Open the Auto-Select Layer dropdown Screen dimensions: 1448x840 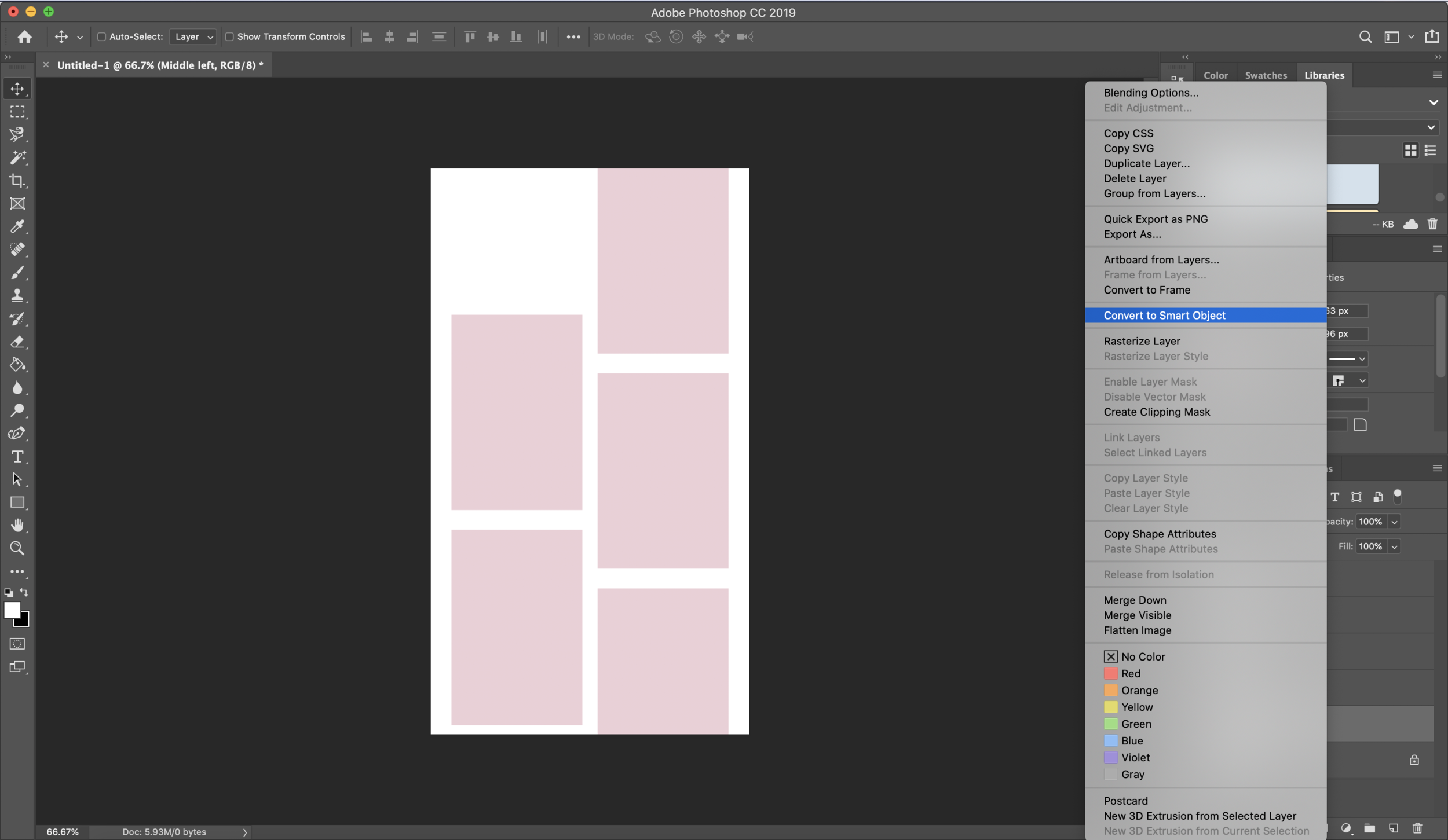coord(193,37)
